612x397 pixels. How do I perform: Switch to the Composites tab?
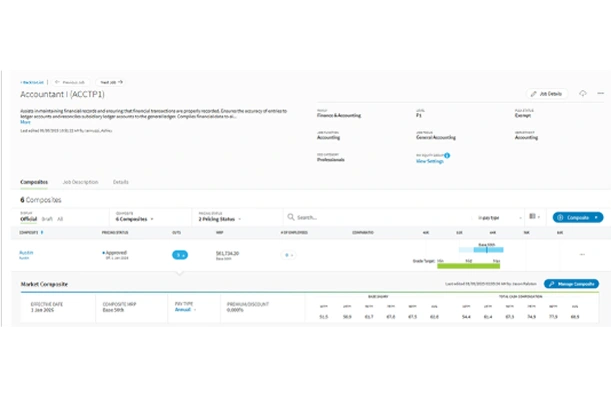tap(34, 182)
